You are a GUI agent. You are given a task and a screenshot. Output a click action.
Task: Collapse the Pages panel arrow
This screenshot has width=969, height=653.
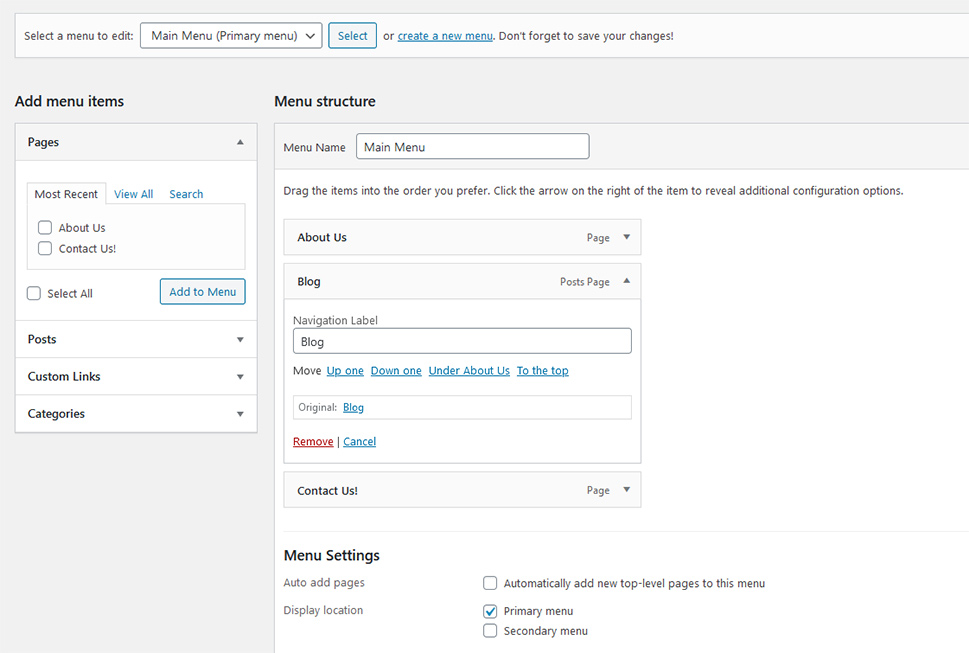[x=240, y=142]
